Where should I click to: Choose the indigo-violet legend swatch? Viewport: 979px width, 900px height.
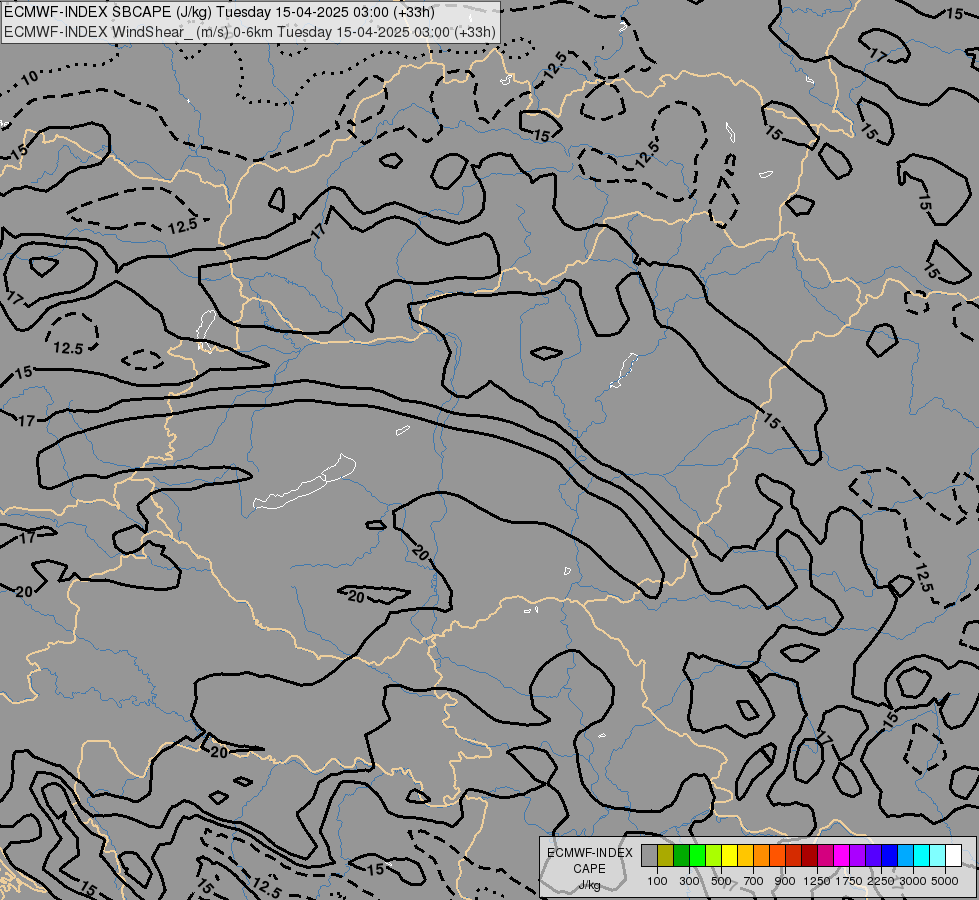pos(873,856)
